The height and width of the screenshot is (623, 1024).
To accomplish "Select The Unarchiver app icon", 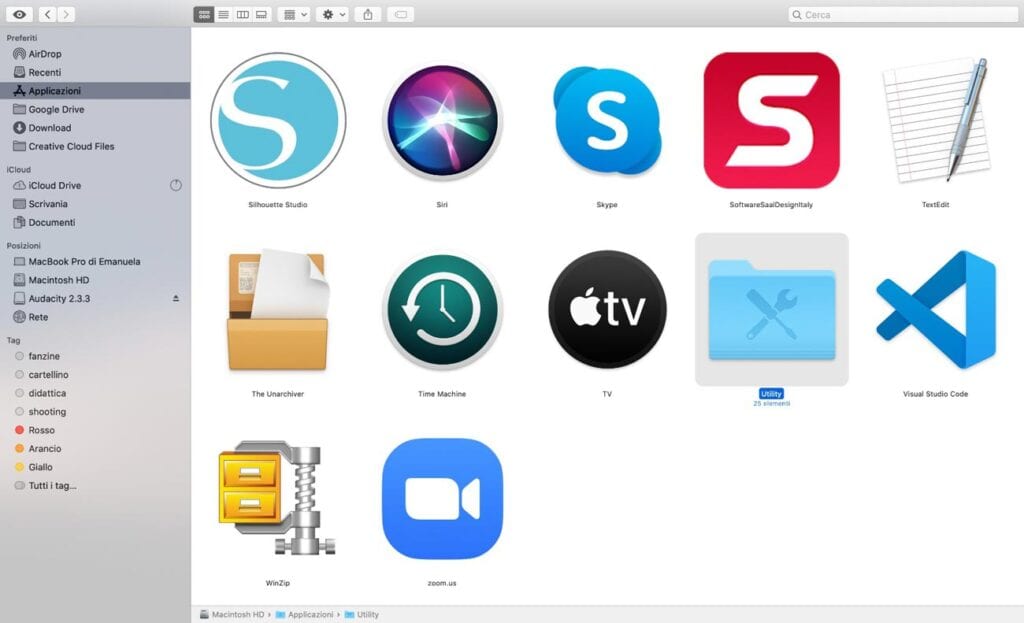I will point(278,310).
